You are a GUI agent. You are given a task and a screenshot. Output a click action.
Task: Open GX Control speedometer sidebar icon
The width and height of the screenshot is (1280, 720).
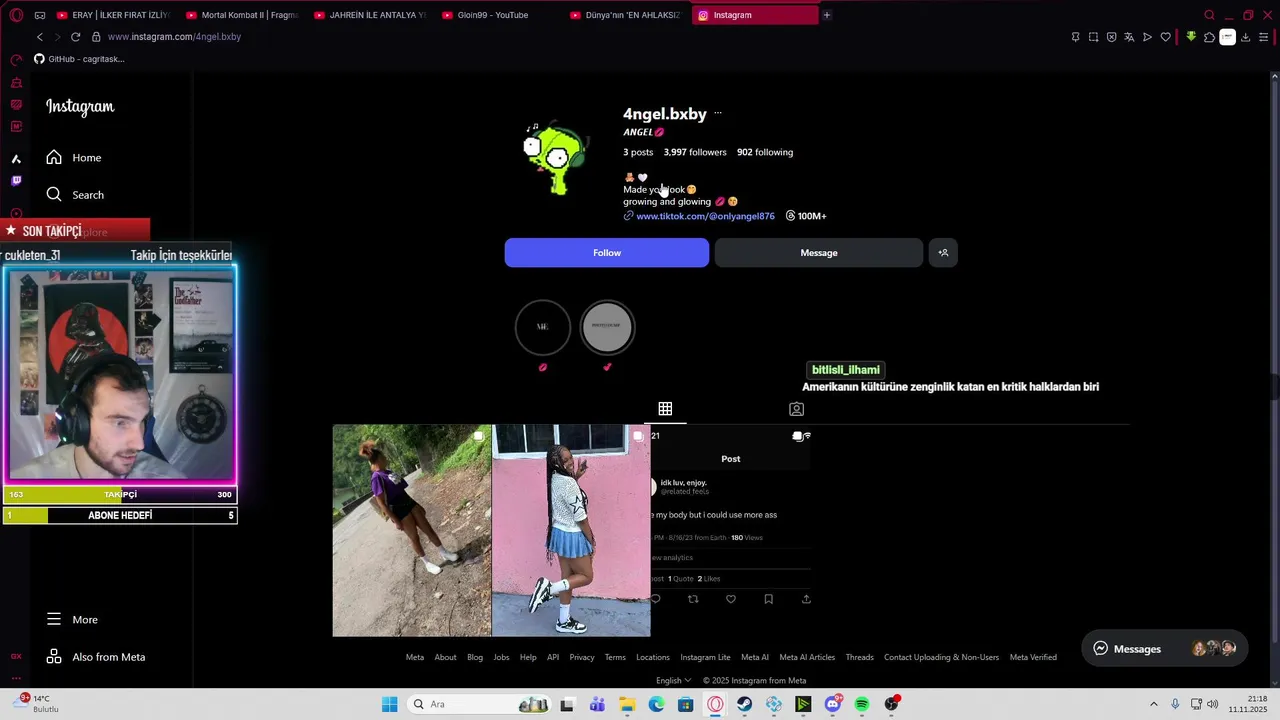[16, 60]
